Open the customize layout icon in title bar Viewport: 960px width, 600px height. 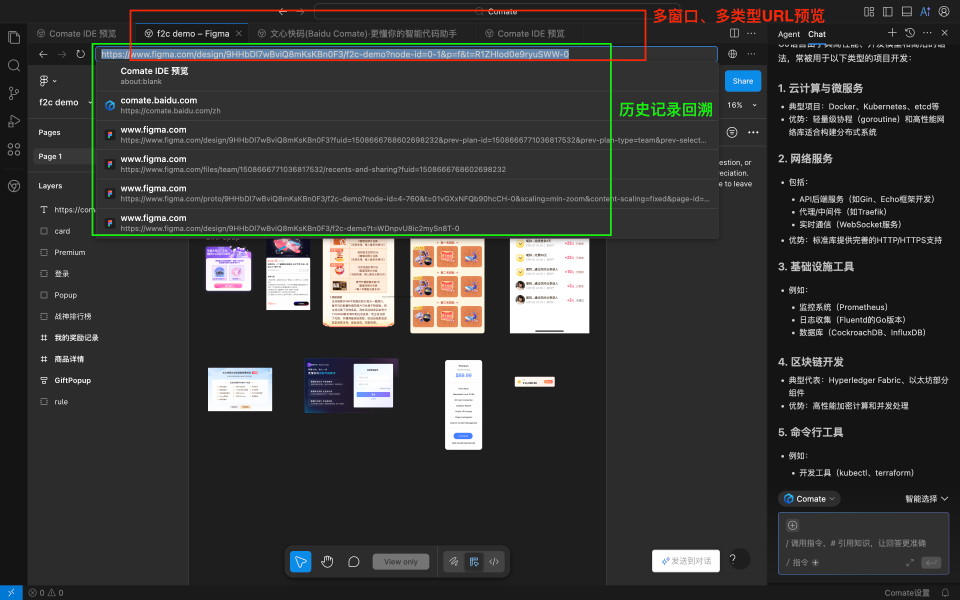[869, 12]
